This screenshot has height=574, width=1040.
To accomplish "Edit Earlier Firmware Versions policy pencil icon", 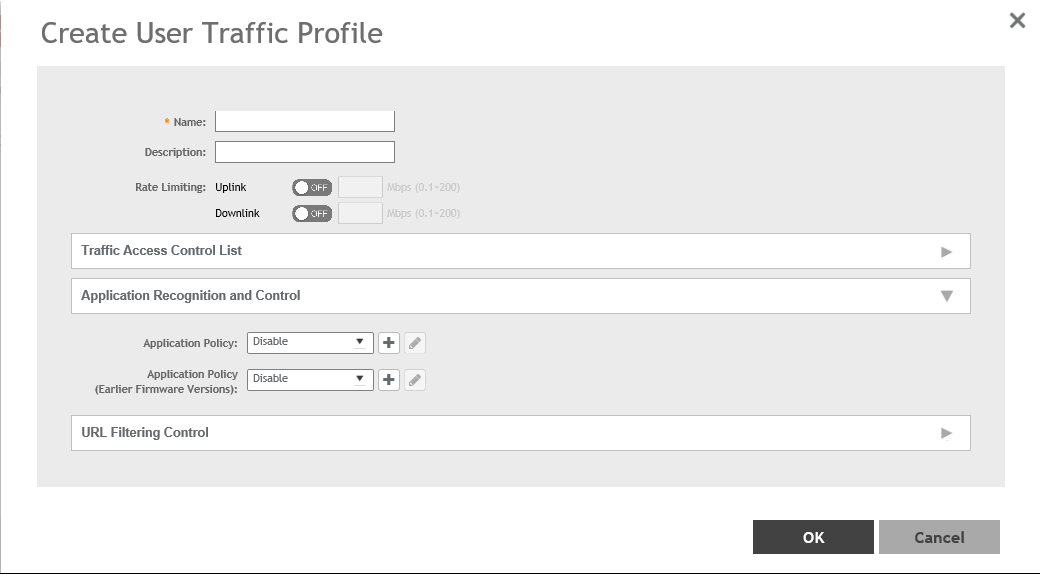I will click(415, 380).
